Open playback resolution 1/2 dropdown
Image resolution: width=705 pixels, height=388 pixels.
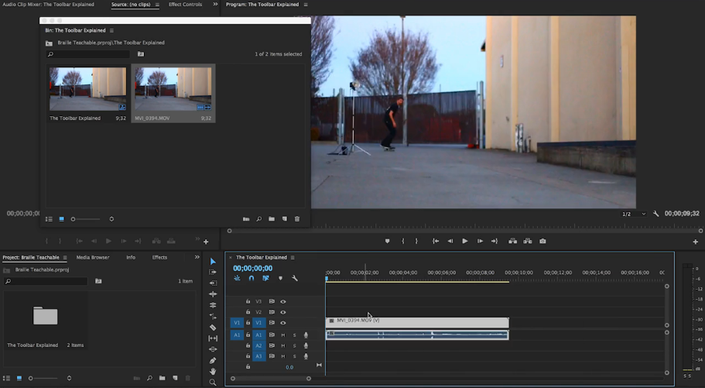pos(634,214)
